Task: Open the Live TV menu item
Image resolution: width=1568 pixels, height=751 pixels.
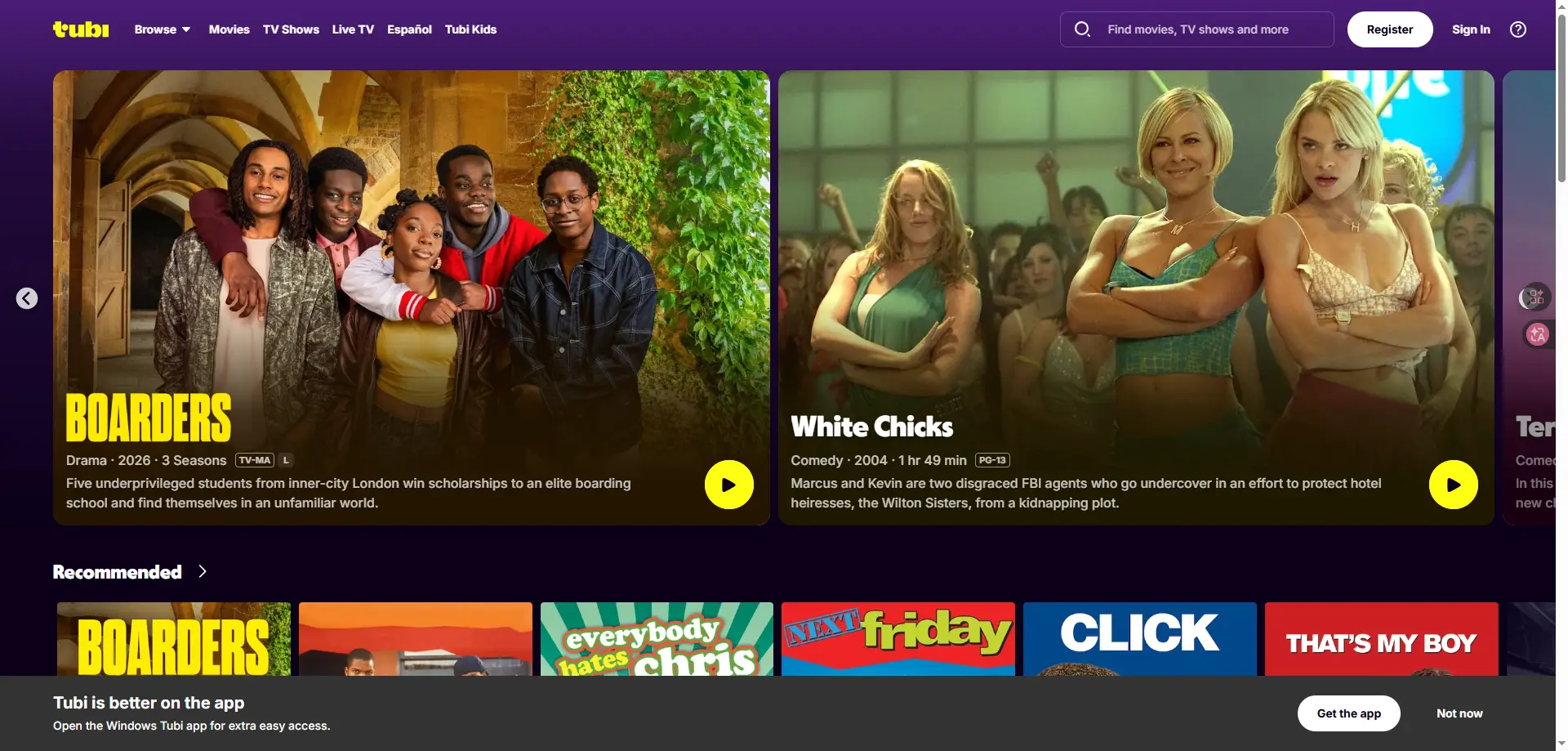Action: click(353, 29)
